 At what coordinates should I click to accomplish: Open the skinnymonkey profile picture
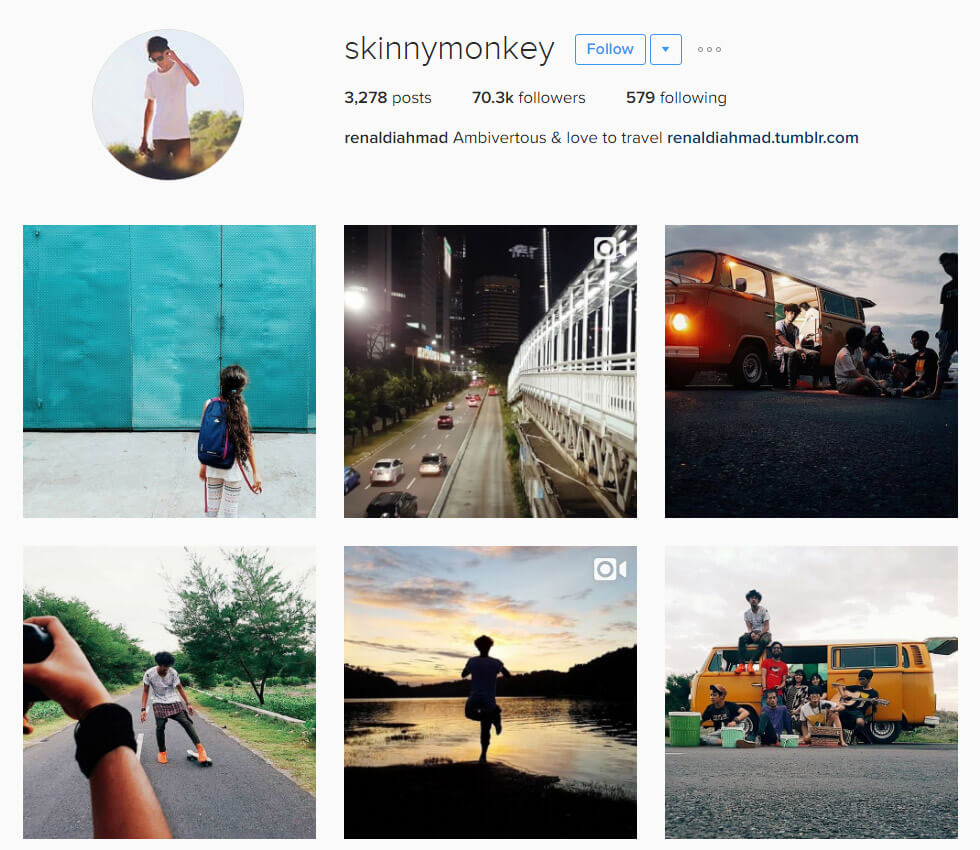click(168, 104)
